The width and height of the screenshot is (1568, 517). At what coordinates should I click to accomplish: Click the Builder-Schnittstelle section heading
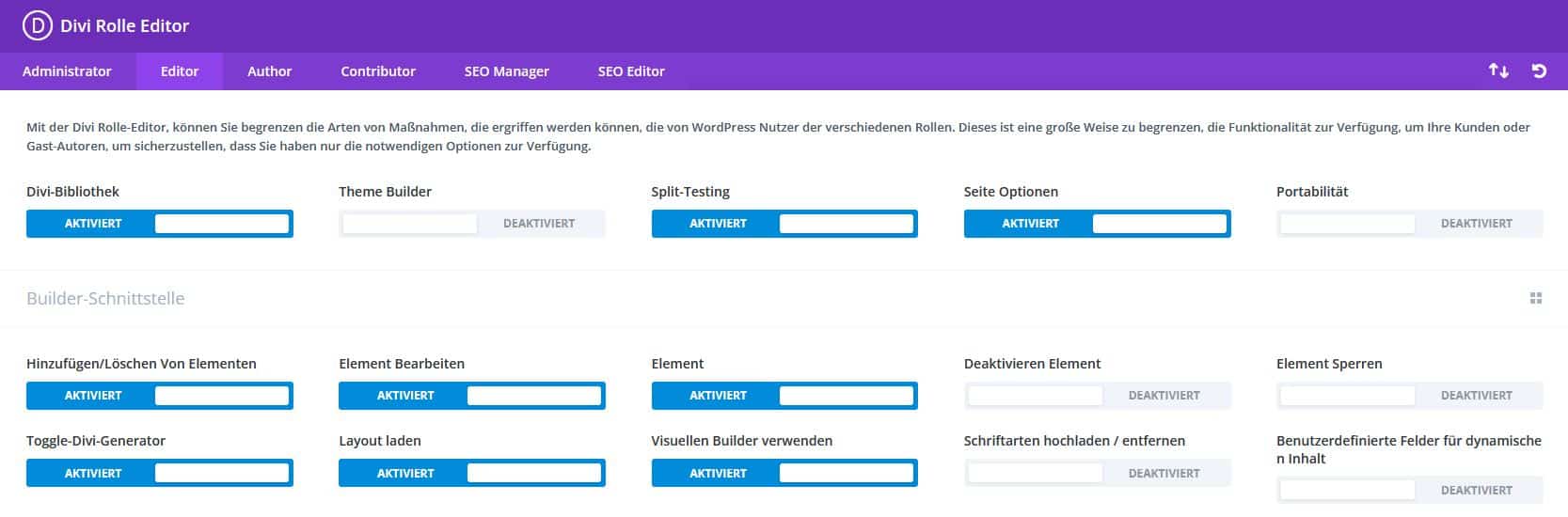pos(105,299)
